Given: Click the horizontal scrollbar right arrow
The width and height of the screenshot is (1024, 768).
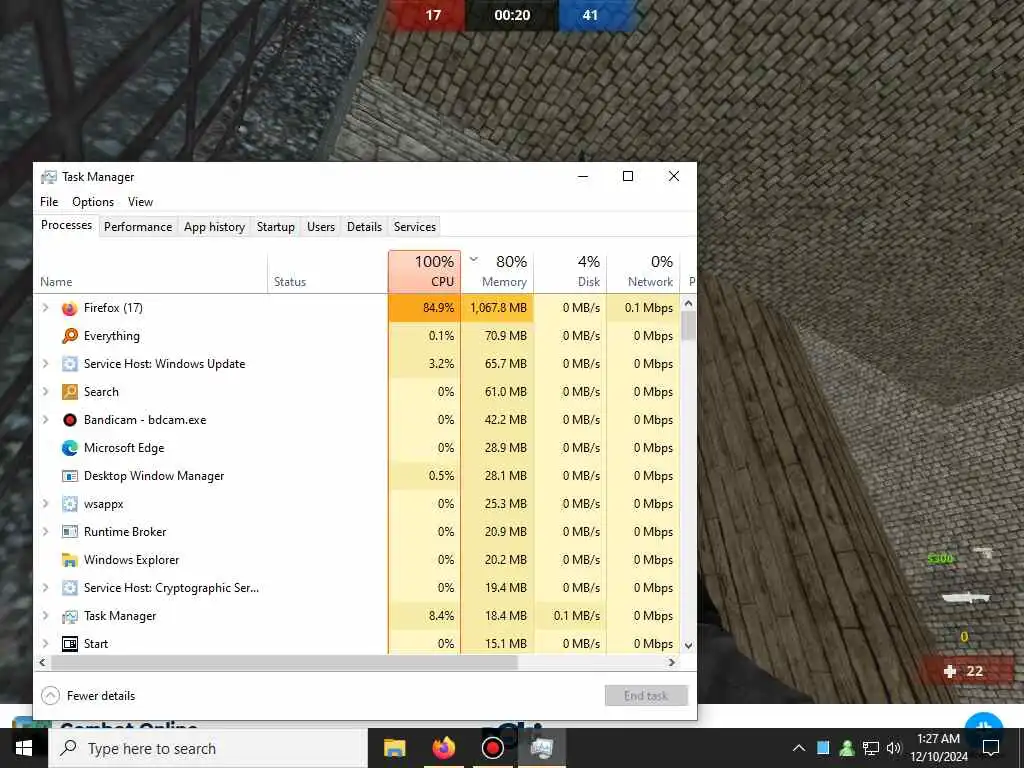Looking at the screenshot, I should point(672,662).
